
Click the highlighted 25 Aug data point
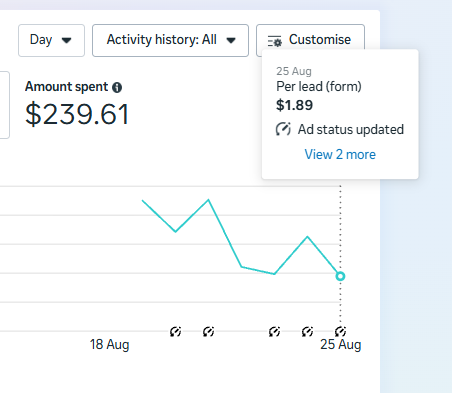[x=340, y=276]
